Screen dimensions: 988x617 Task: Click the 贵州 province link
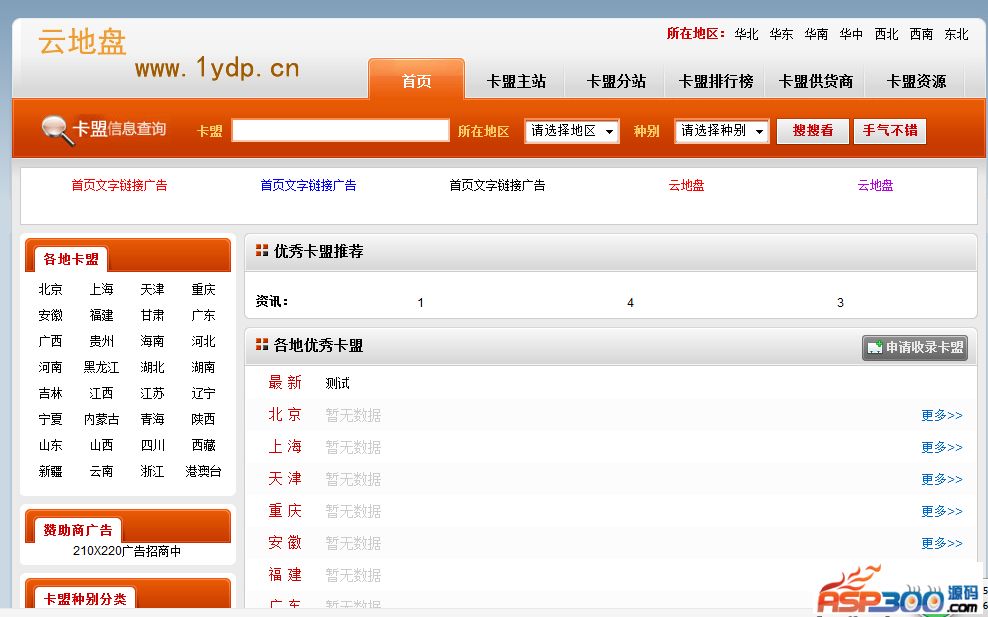pyautogui.click(x=101, y=341)
